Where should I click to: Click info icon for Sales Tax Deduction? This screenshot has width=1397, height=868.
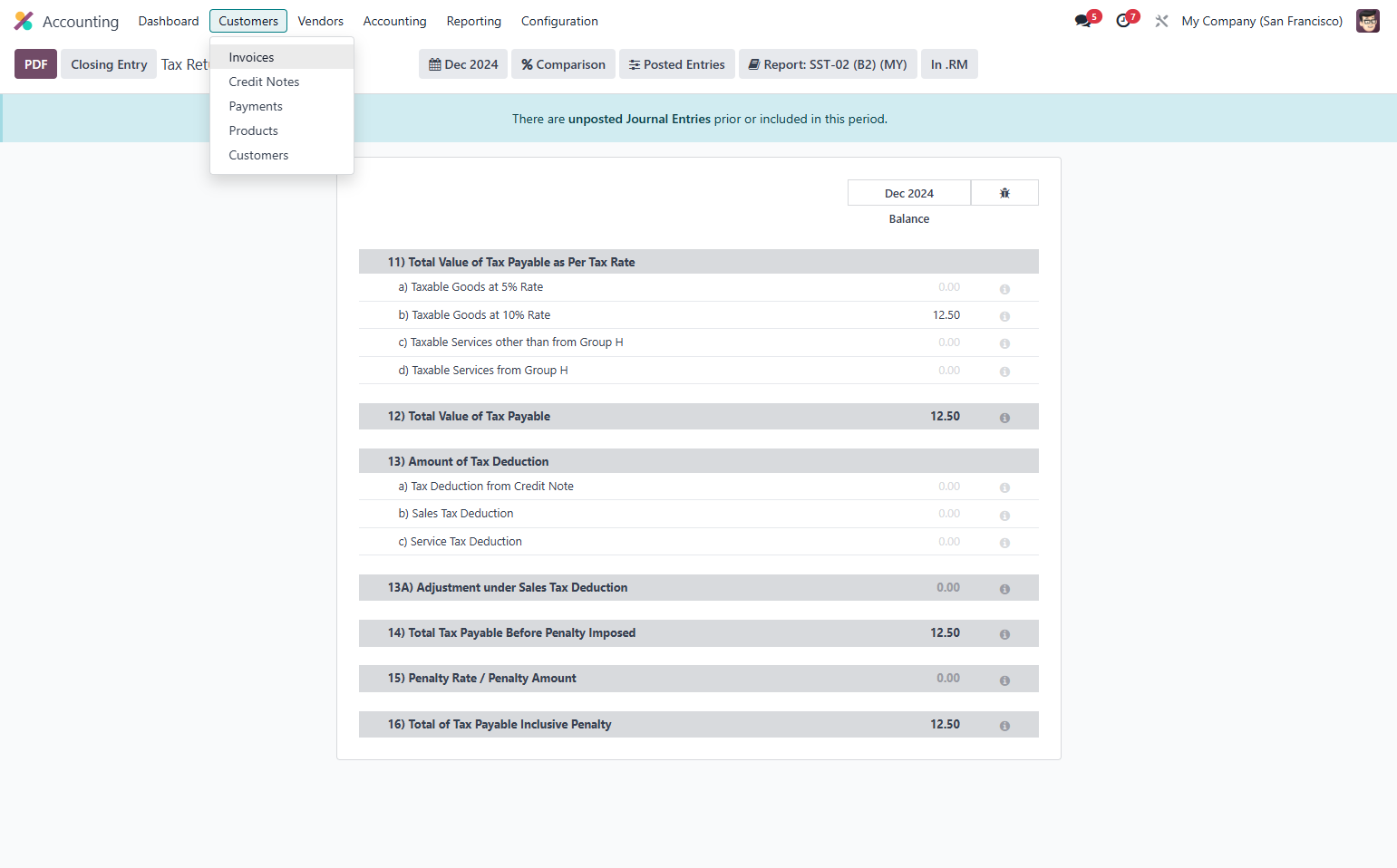click(1004, 516)
